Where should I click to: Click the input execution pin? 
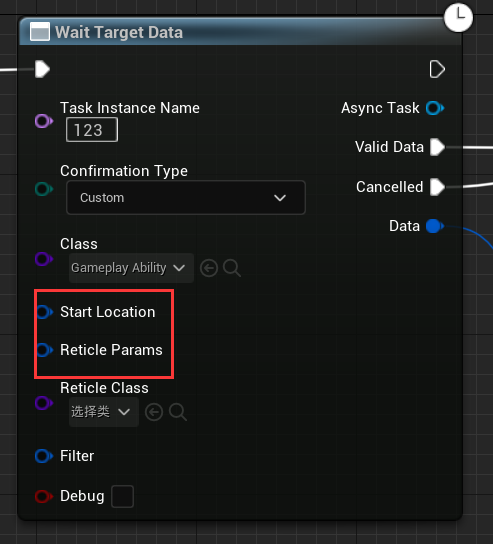coord(42,69)
